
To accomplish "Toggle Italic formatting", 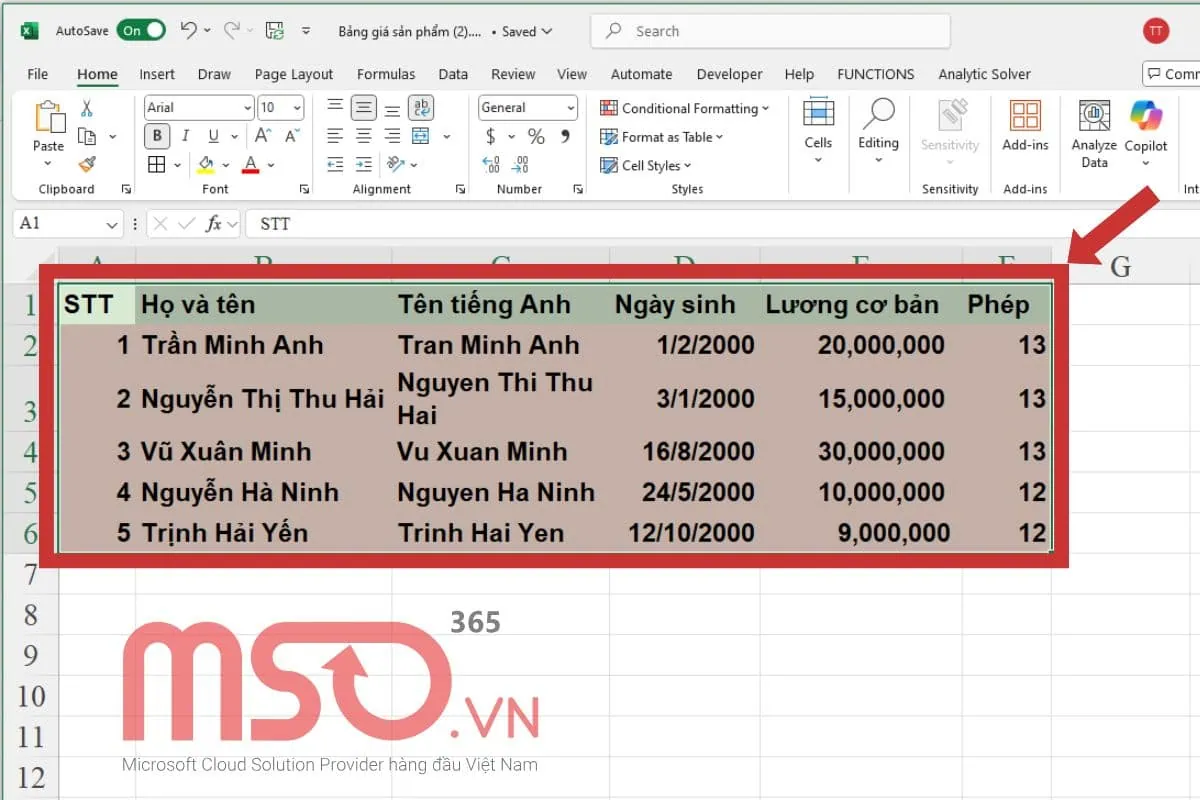I will coord(185,135).
